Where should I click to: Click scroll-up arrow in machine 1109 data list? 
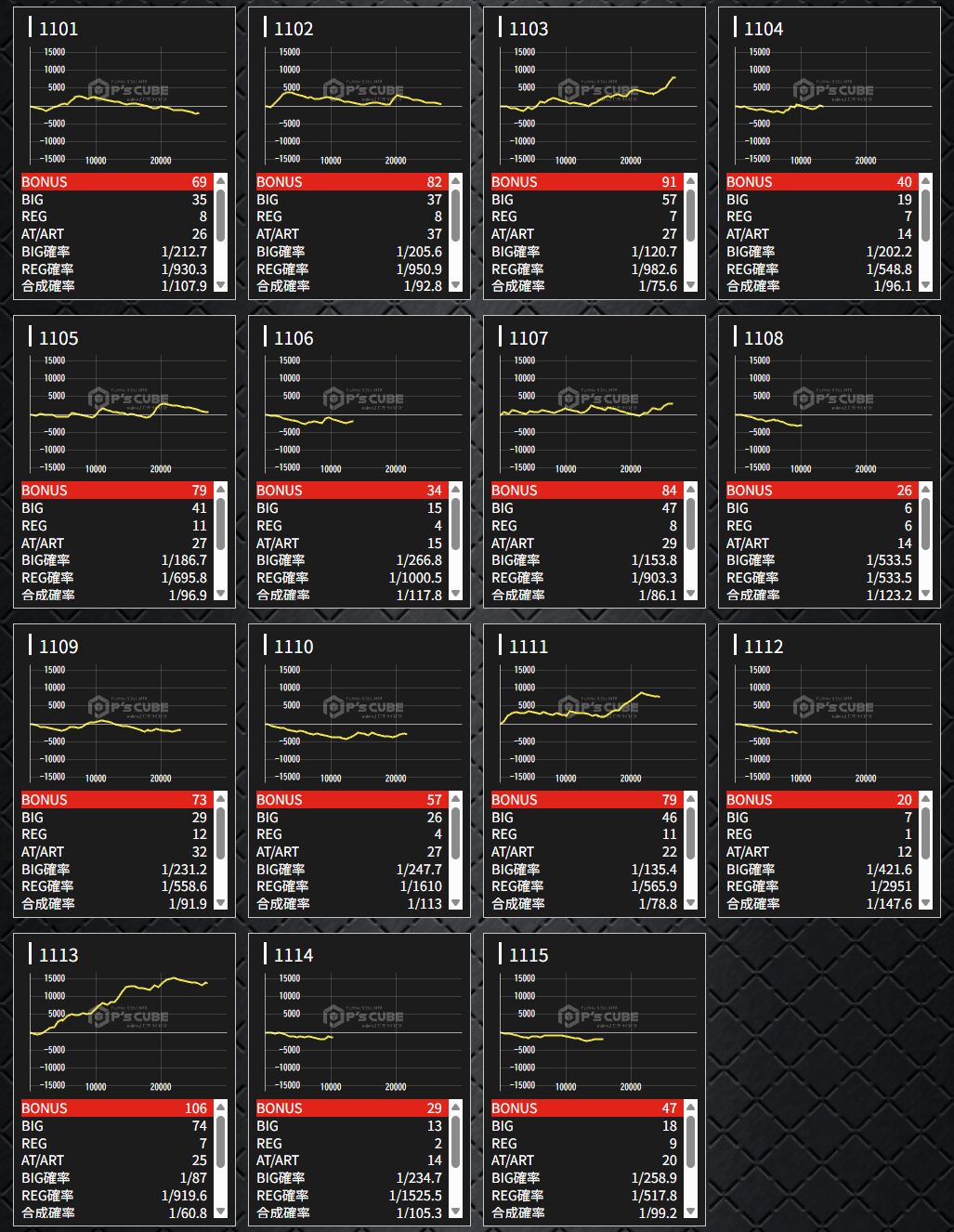(x=221, y=799)
